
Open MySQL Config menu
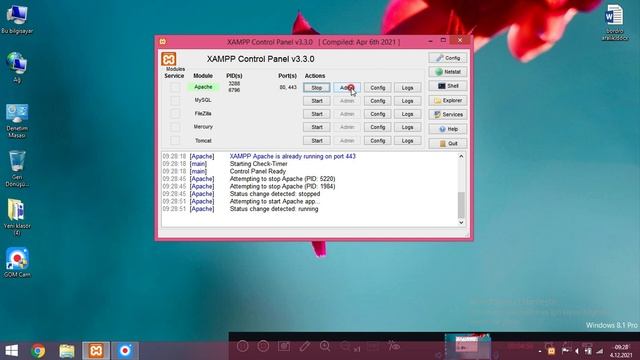pos(378,101)
